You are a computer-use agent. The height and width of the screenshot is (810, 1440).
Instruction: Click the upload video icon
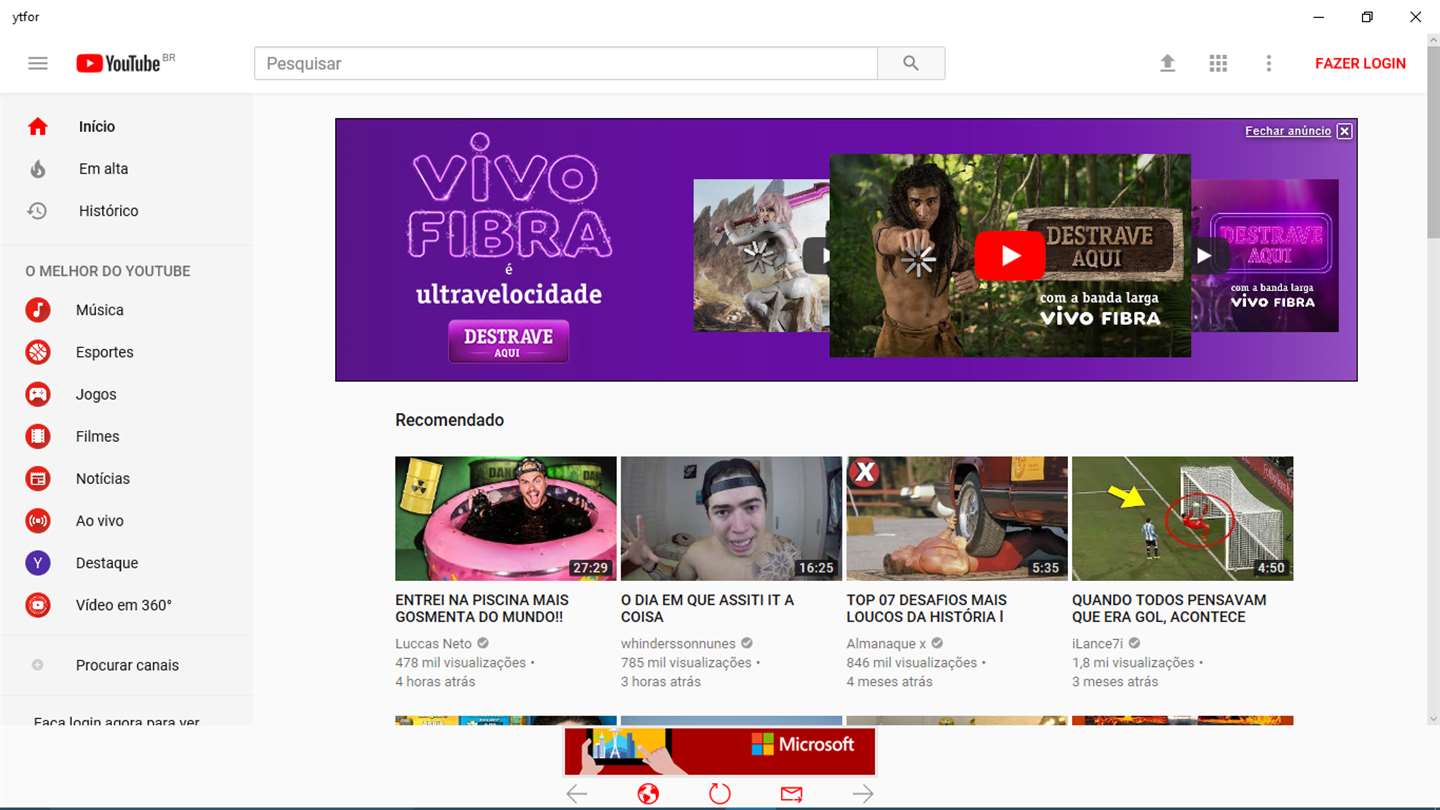[x=1167, y=63]
